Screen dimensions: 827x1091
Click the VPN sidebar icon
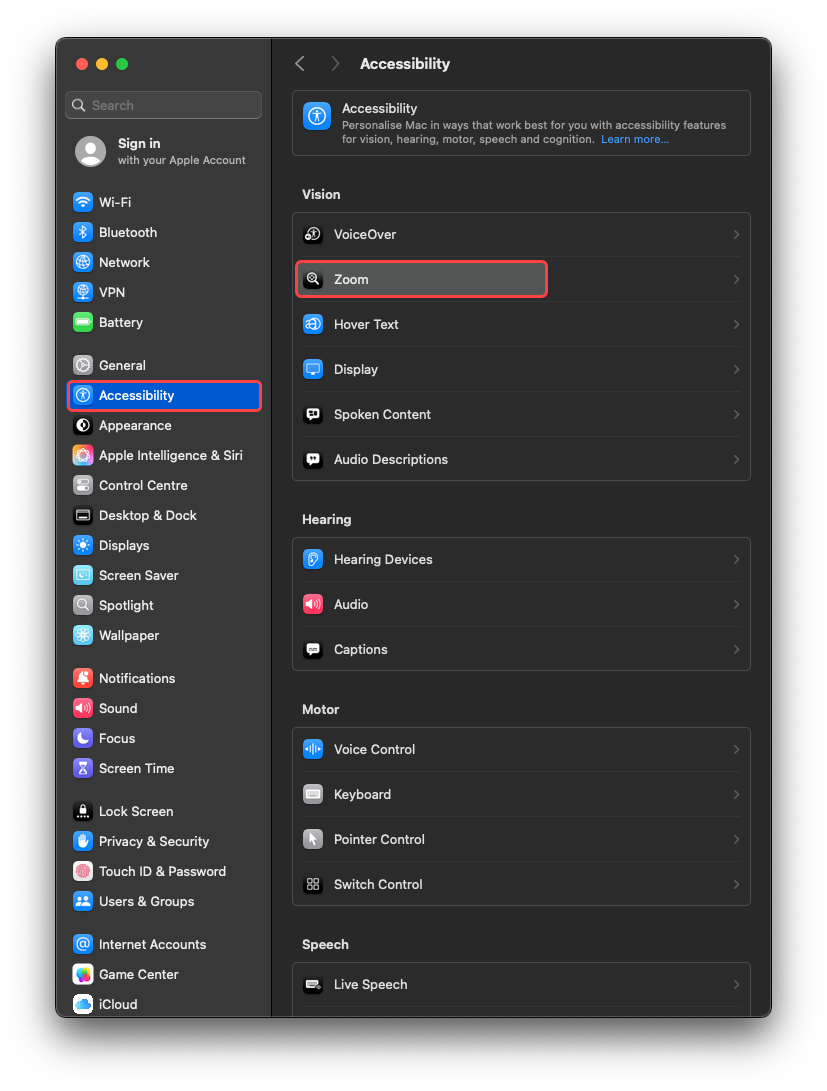coord(83,292)
